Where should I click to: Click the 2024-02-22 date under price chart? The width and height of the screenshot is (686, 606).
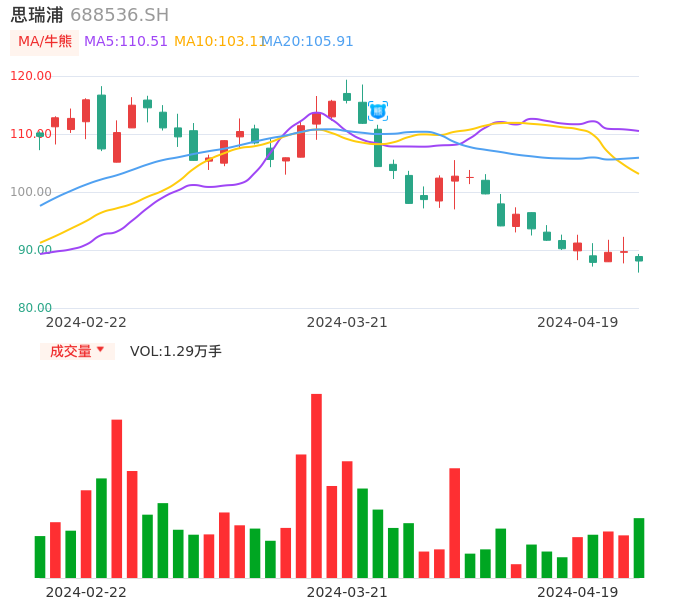(86, 322)
